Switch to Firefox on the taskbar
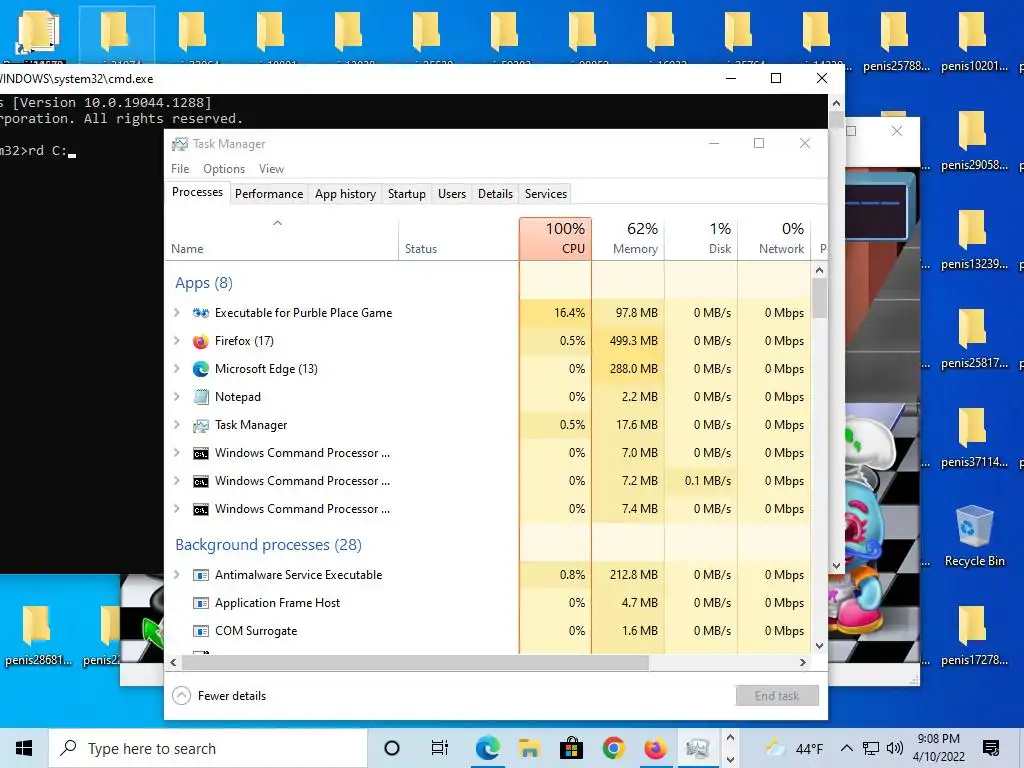 pyautogui.click(x=654, y=748)
